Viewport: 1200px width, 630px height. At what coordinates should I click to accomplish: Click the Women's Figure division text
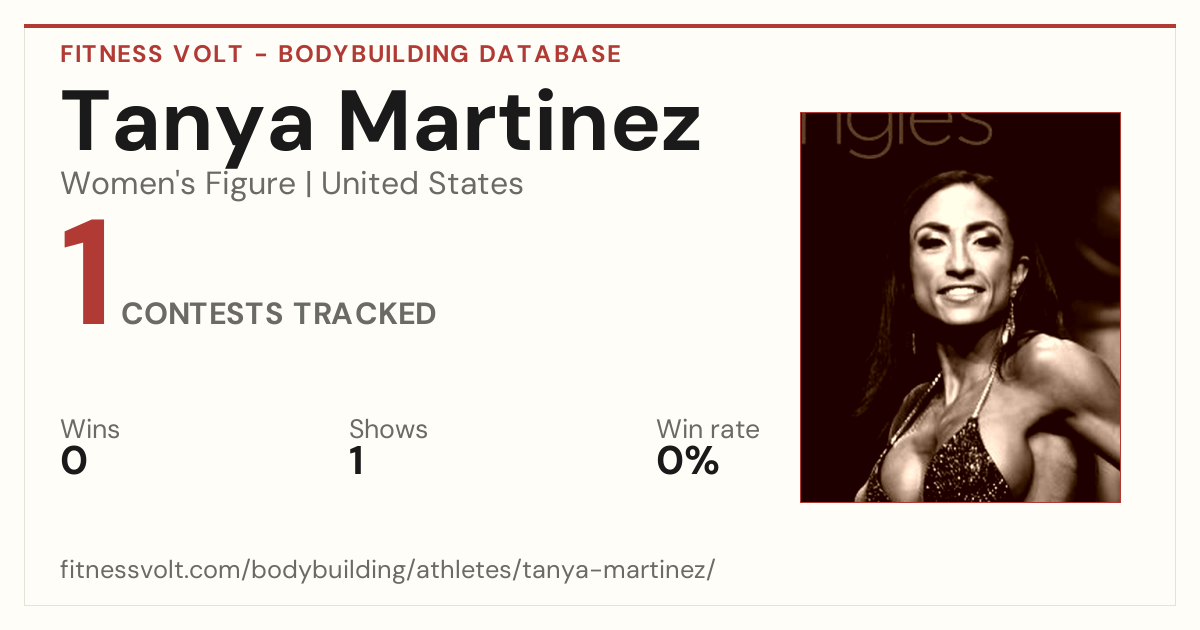(x=178, y=184)
